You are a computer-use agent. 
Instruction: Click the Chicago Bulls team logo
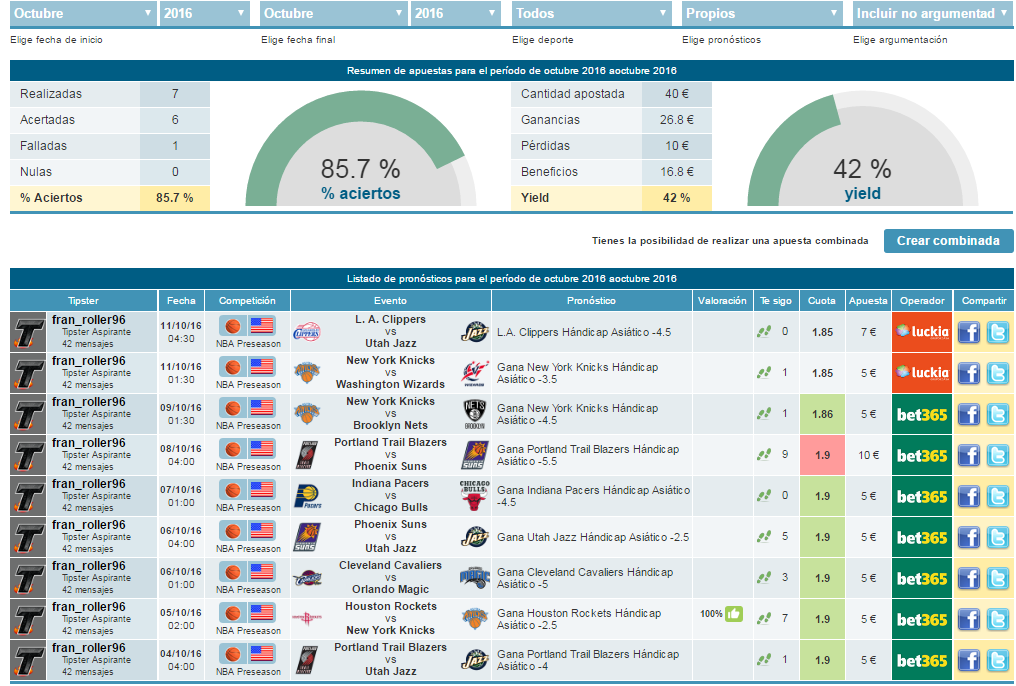[x=475, y=496]
